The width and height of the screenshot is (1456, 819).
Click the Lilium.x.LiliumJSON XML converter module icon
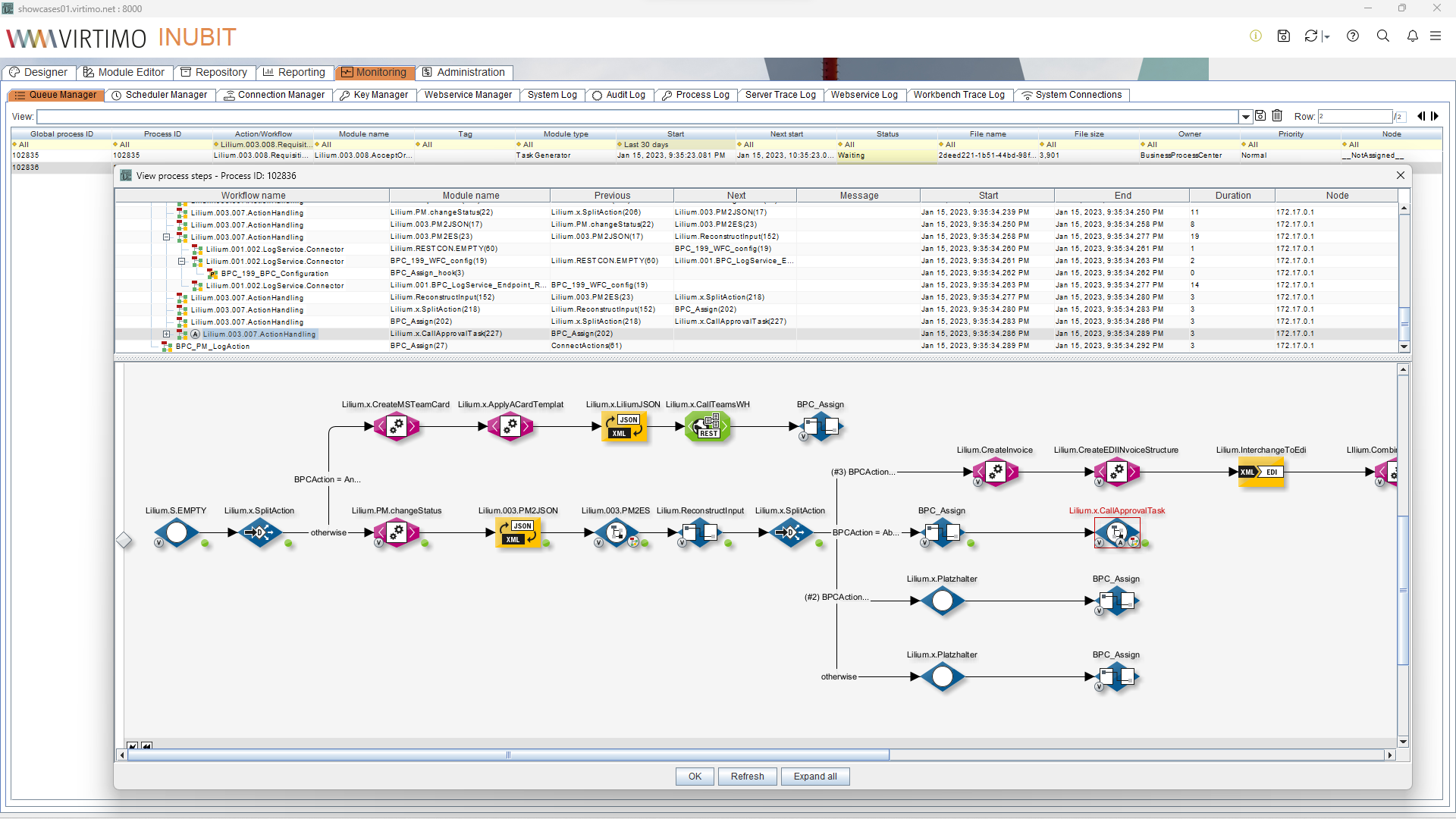(623, 426)
